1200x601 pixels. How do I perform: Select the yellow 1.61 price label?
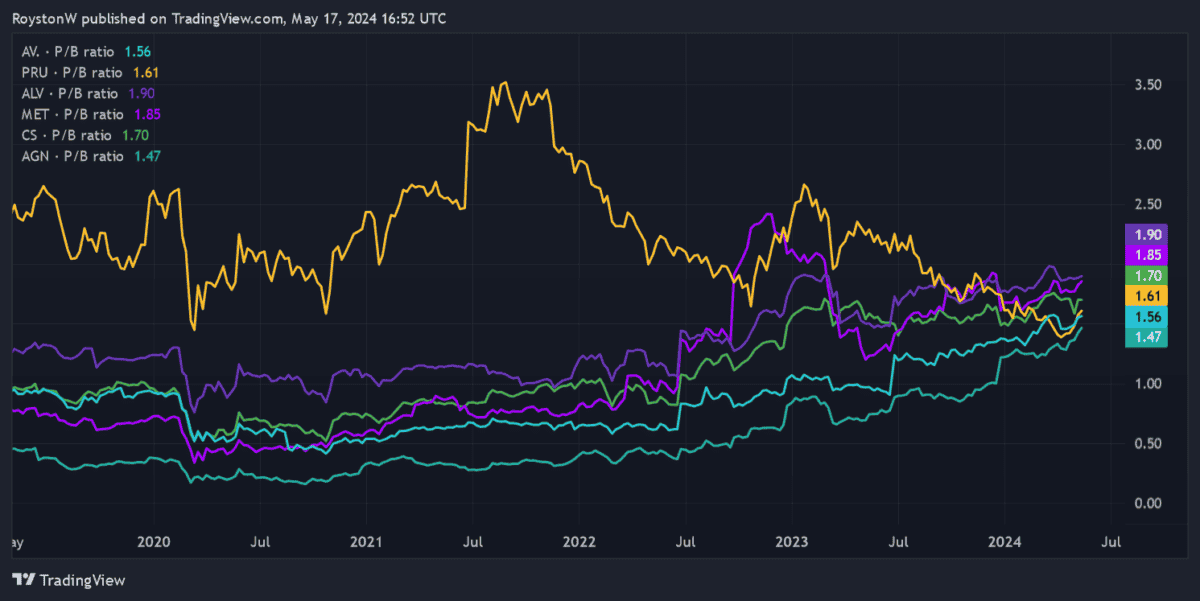[x=1146, y=296]
